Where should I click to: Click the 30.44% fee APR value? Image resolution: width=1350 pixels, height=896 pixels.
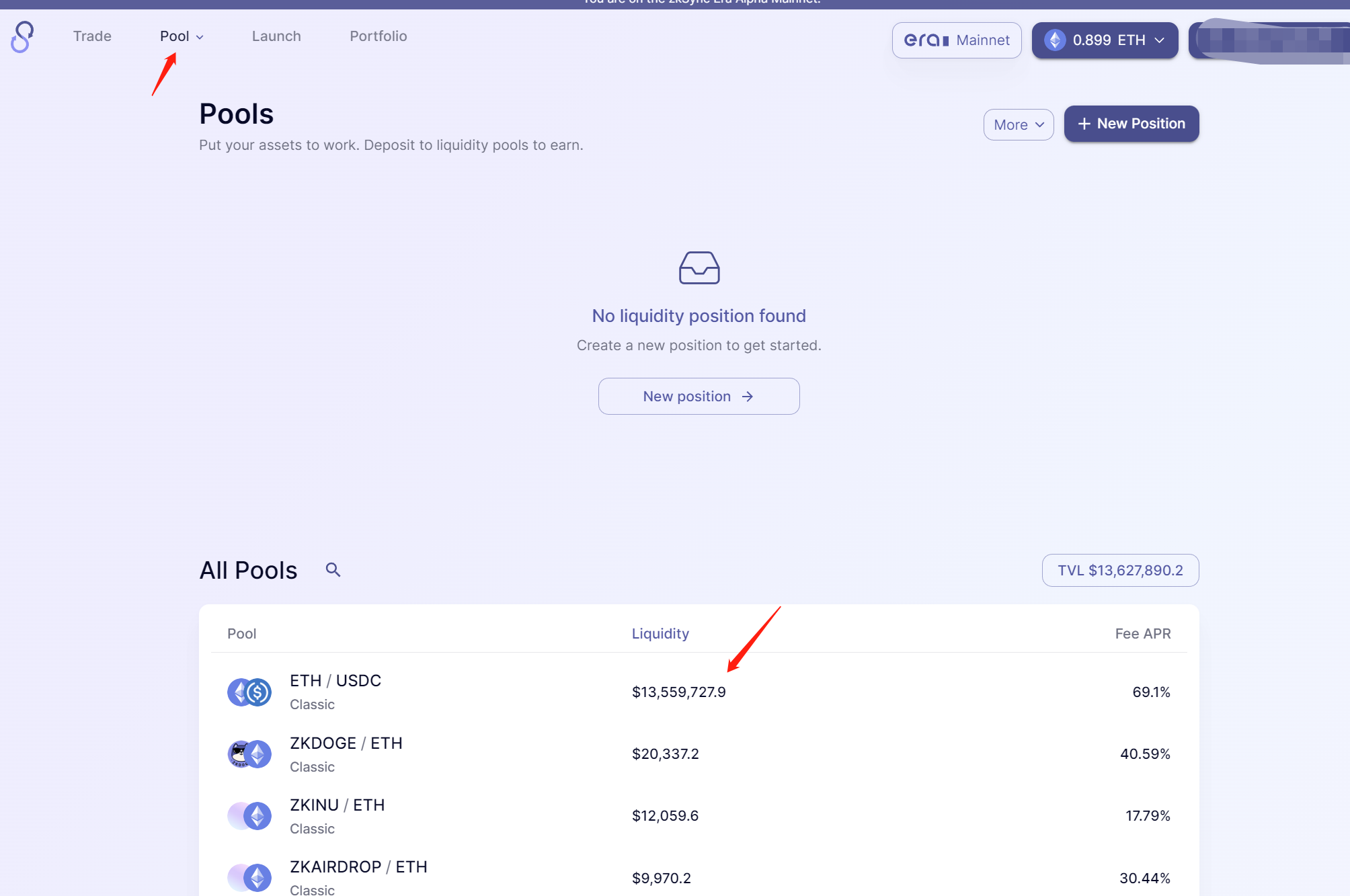pyautogui.click(x=1145, y=878)
